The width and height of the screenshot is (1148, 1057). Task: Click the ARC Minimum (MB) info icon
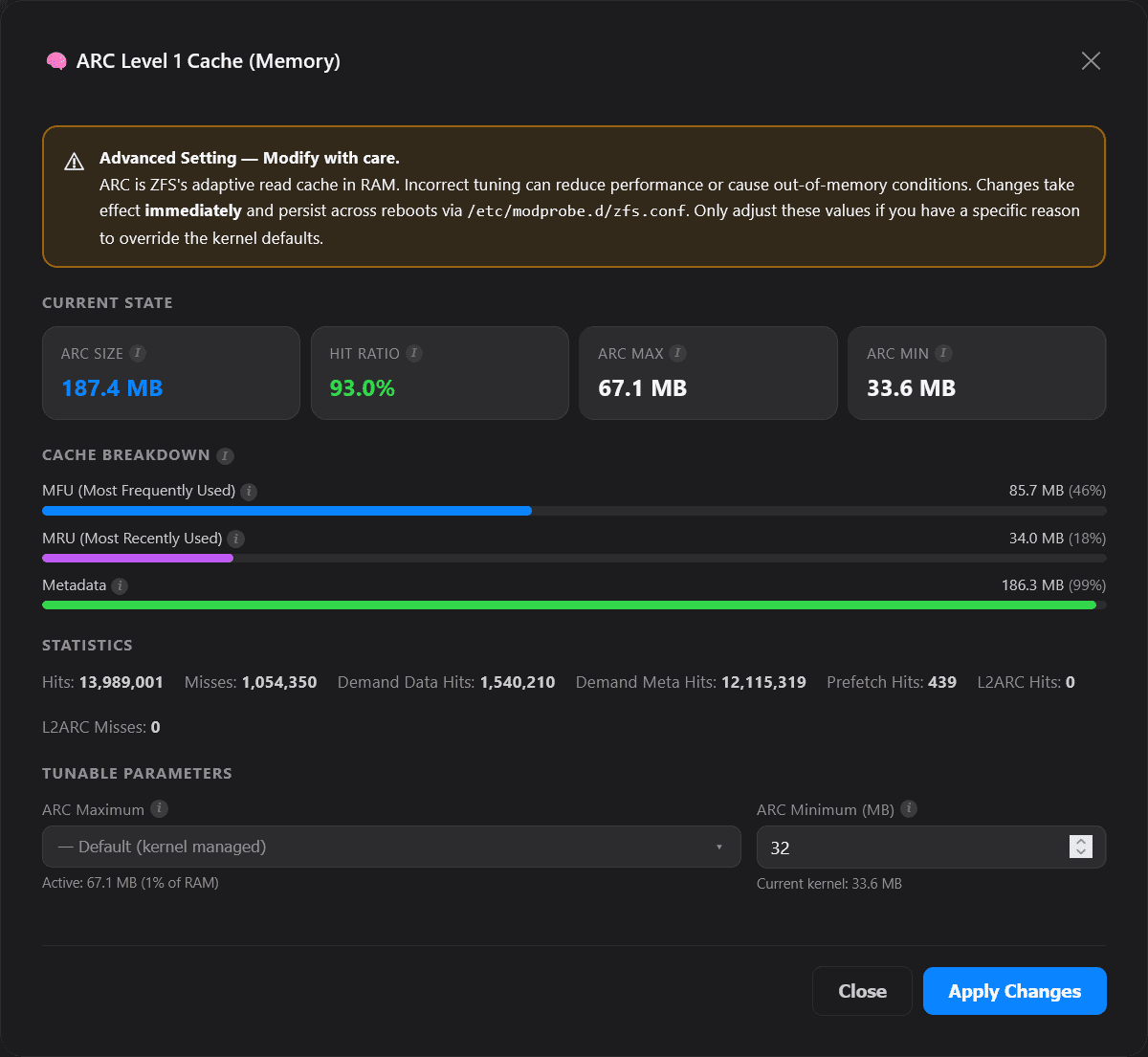point(909,809)
